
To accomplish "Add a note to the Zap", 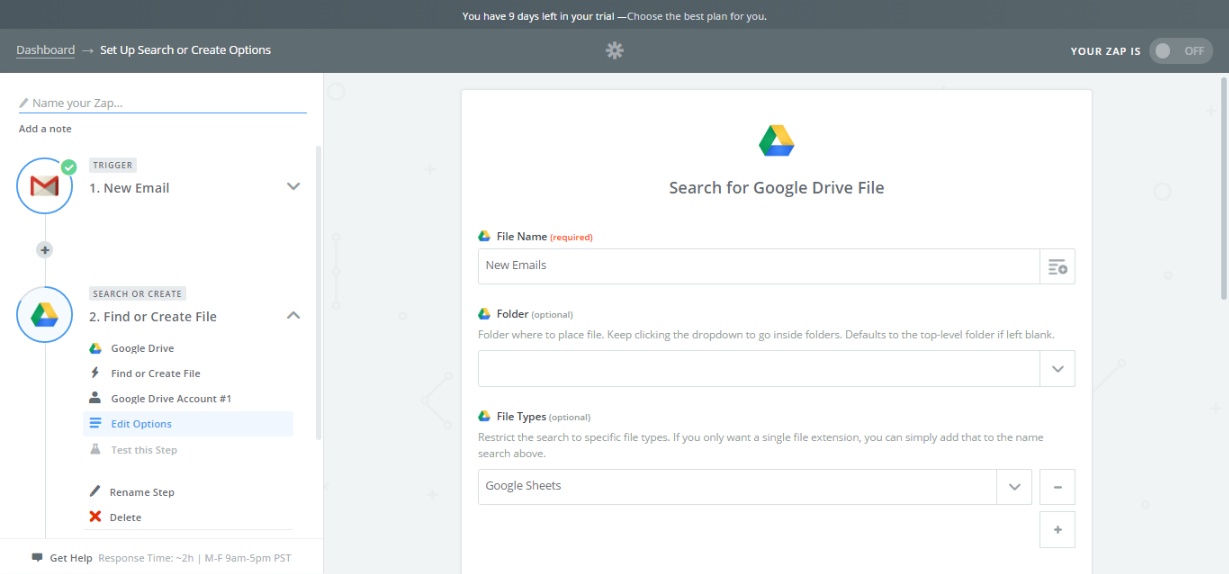I will click(45, 129).
